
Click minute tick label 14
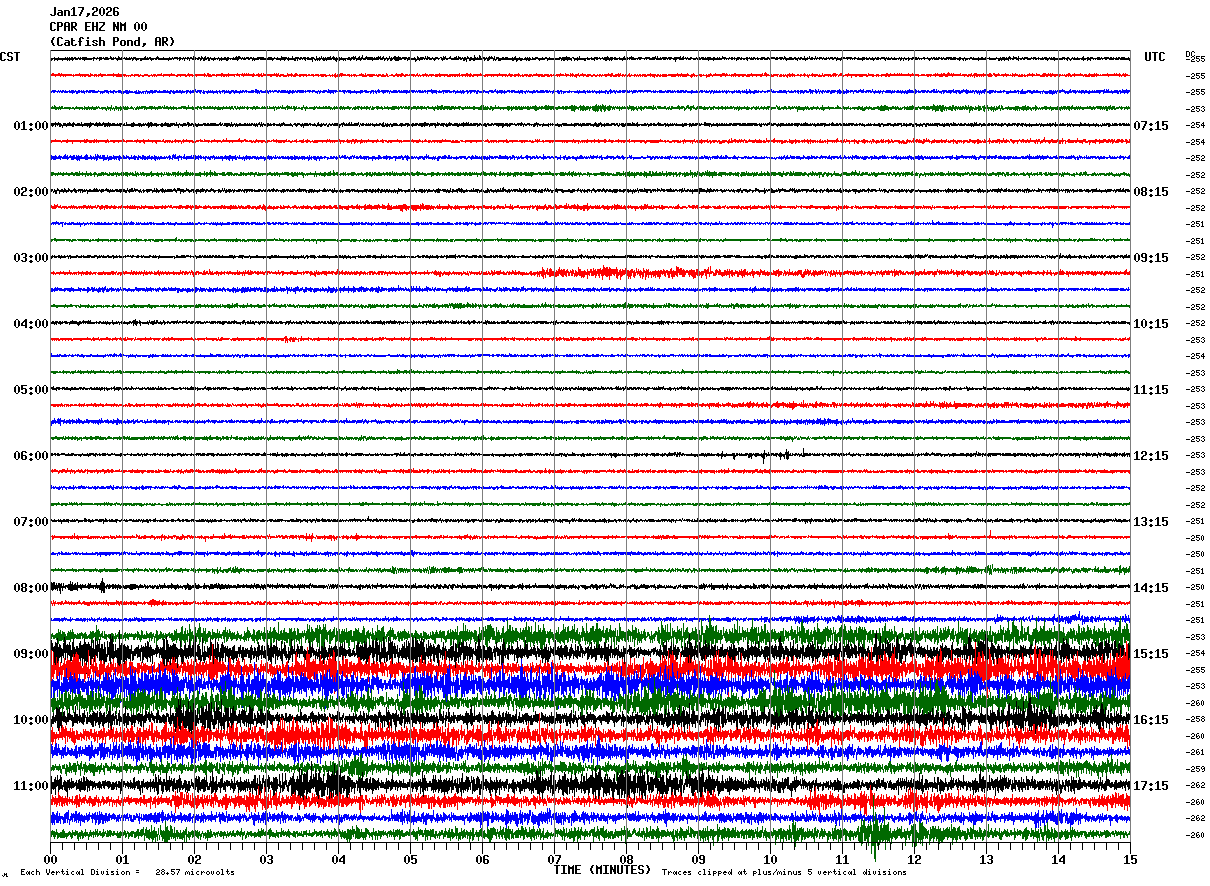click(x=1059, y=859)
